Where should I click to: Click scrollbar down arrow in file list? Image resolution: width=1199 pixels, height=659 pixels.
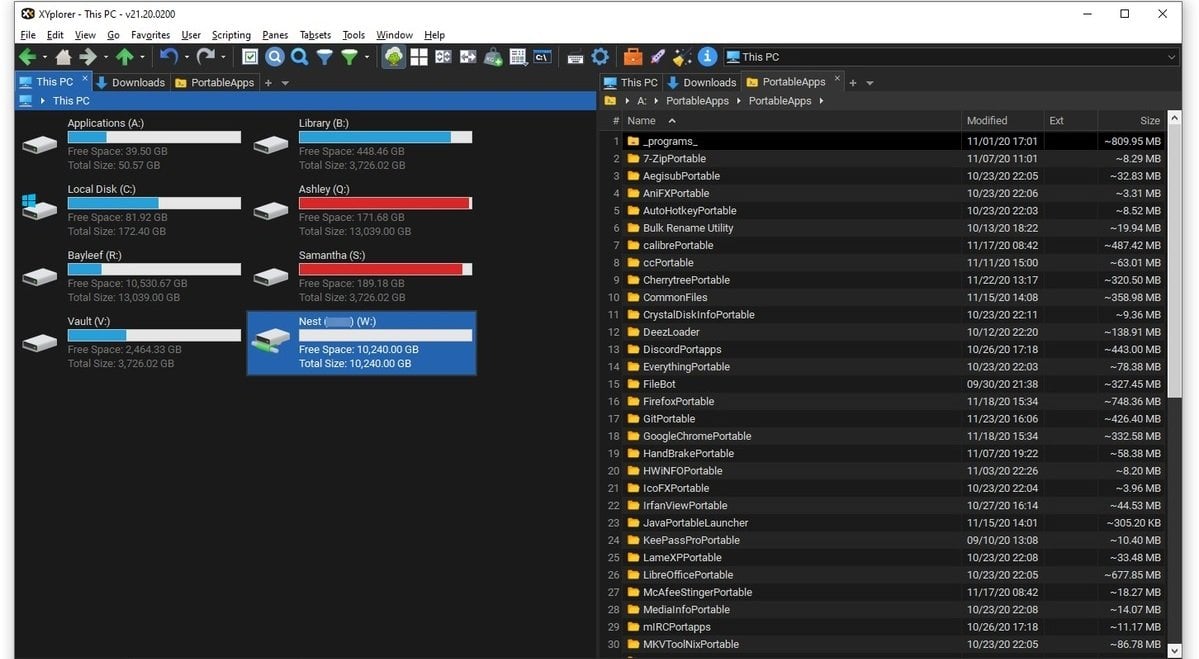click(1175, 650)
